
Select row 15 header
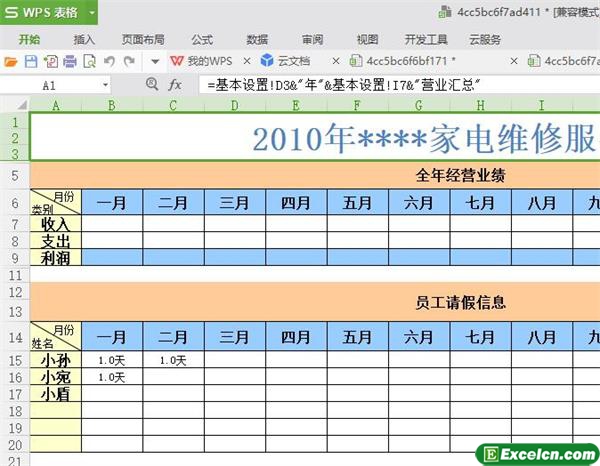tap(15, 360)
